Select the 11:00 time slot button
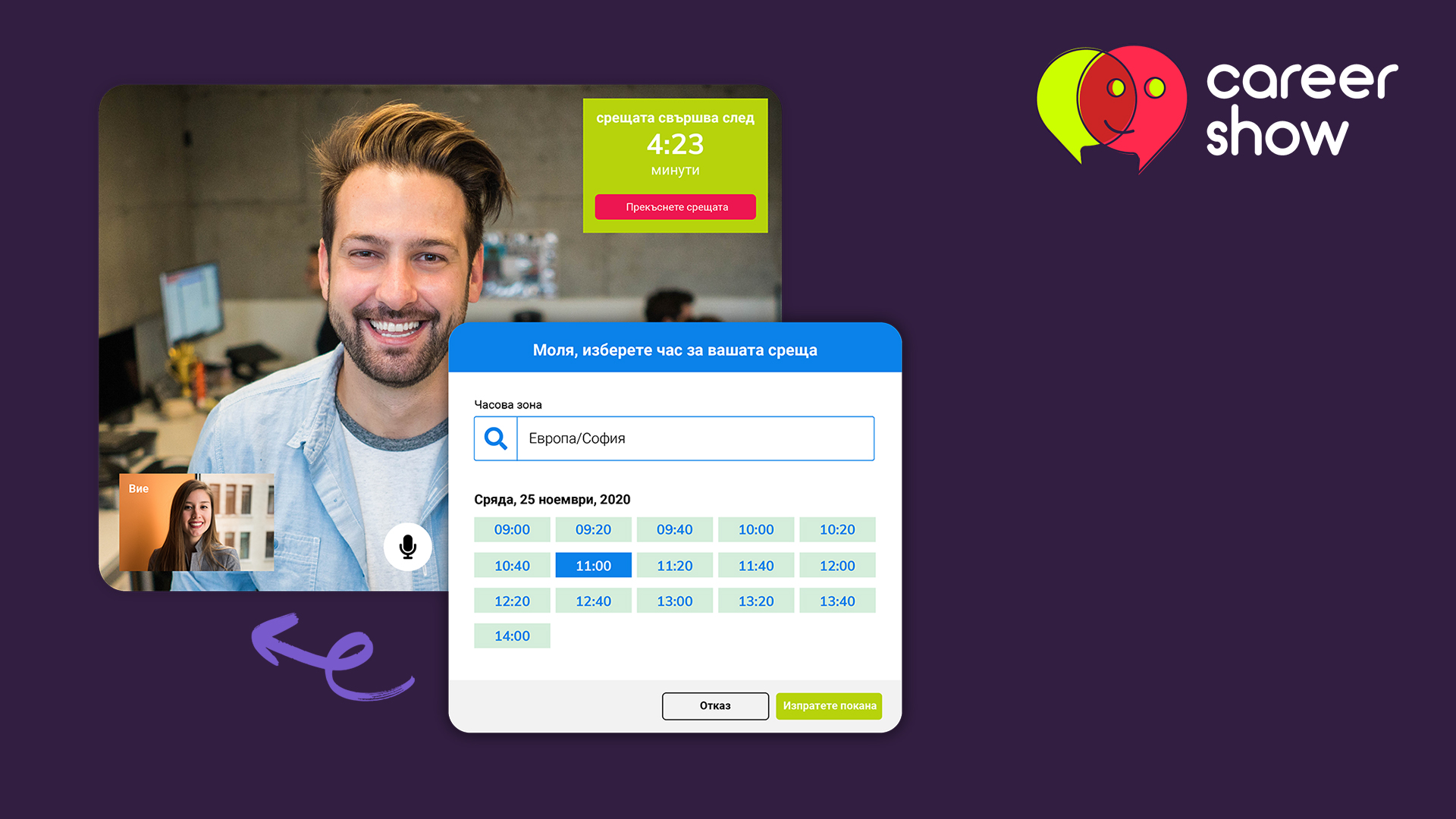This screenshot has width=1456, height=819. 592,565
